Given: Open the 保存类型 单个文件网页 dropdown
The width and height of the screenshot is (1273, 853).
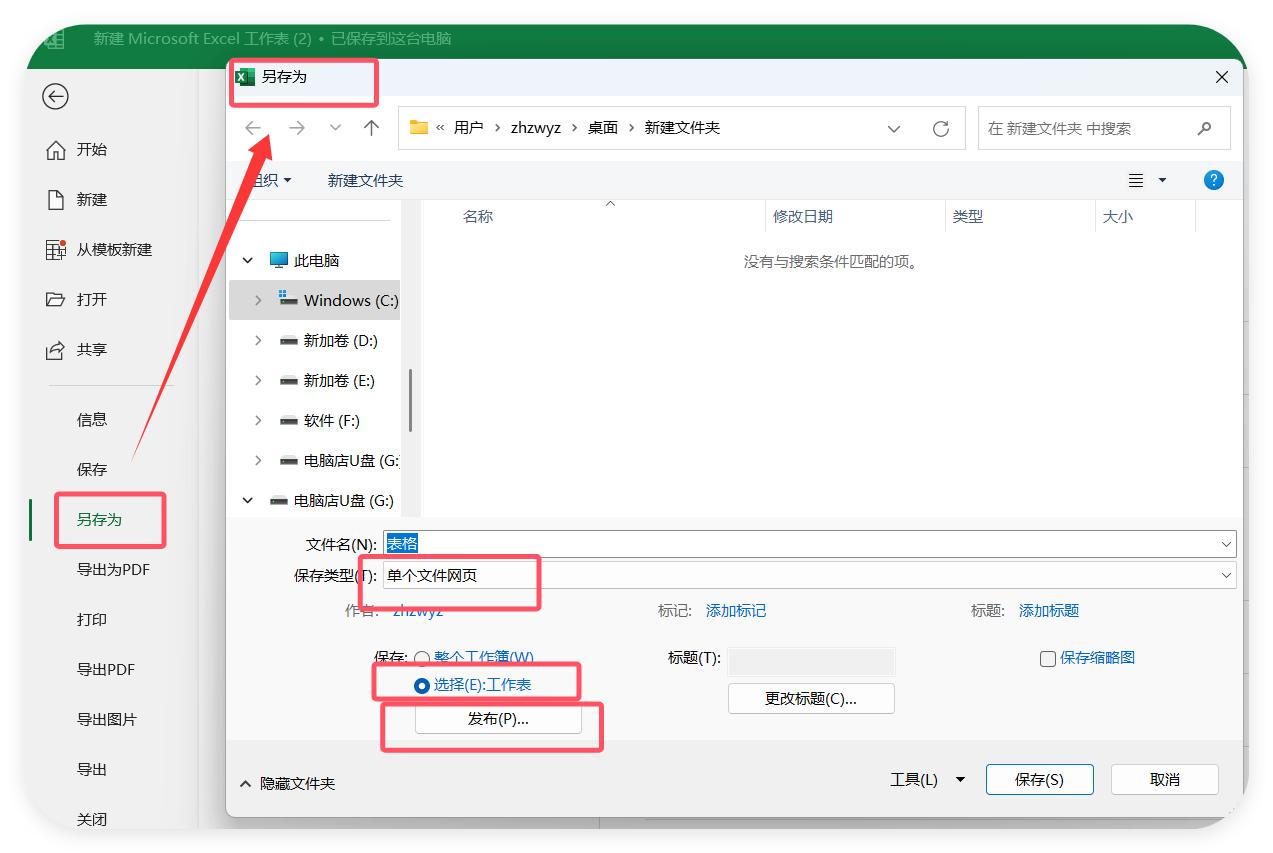Looking at the screenshot, I should point(810,575).
